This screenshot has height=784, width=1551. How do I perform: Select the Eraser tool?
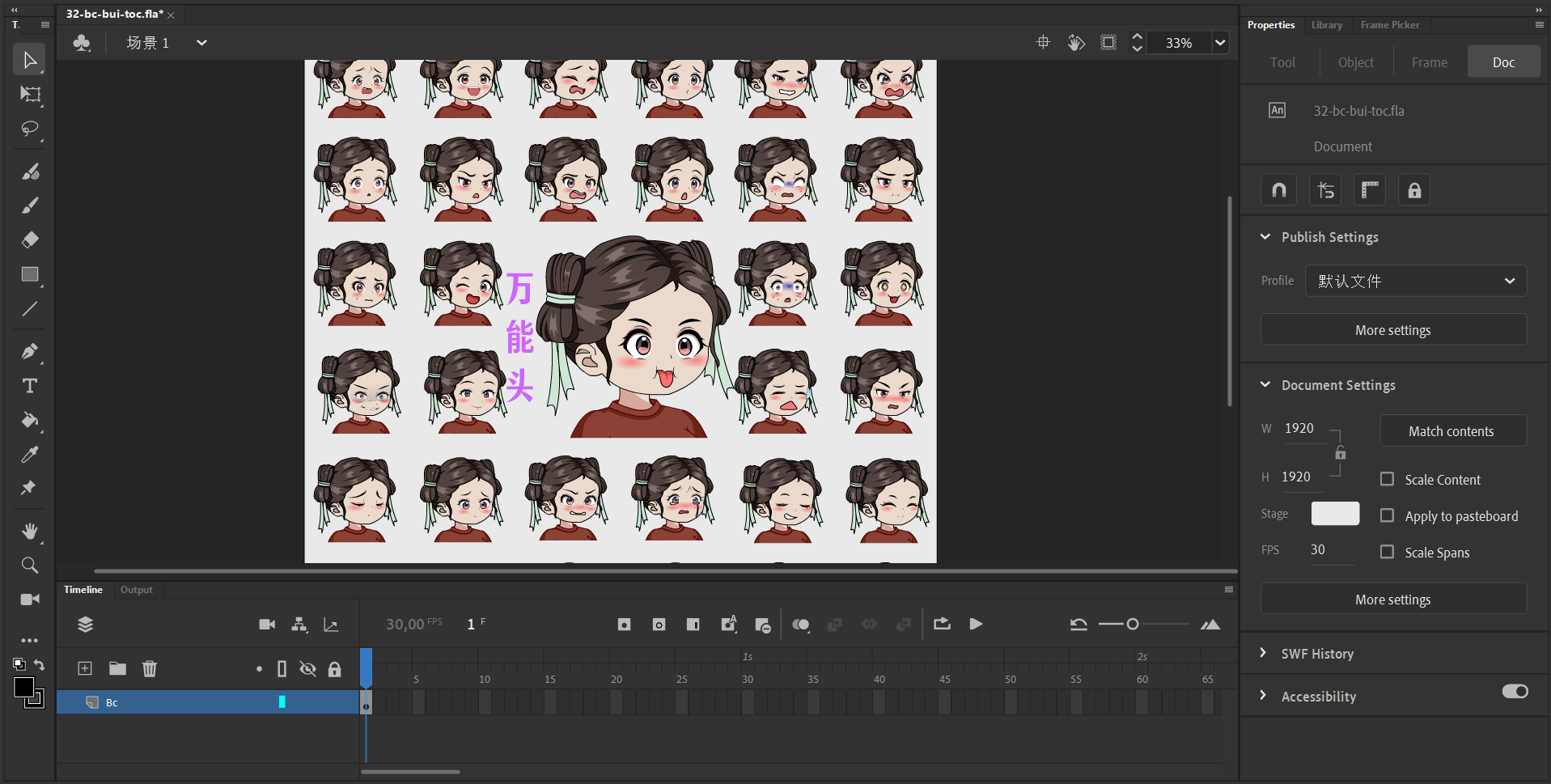click(x=30, y=240)
